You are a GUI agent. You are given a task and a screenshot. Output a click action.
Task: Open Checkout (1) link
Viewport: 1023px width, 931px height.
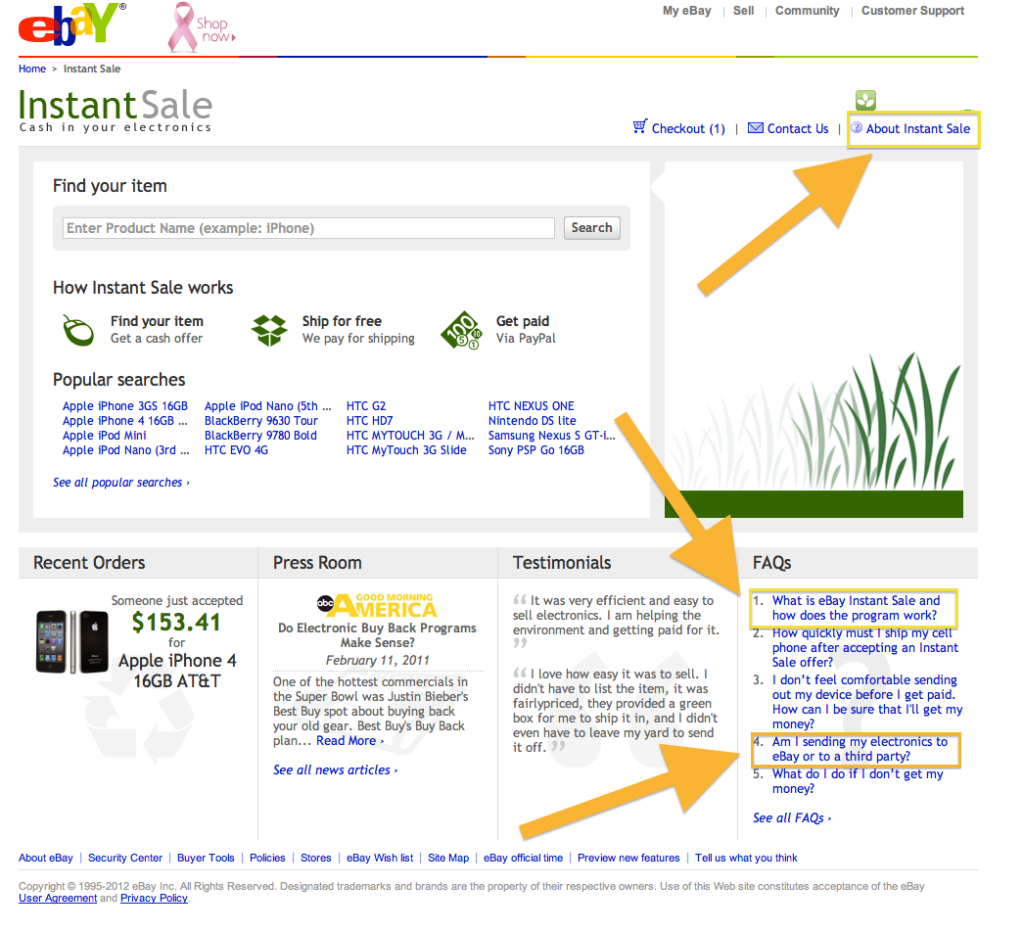[x=688, y=129]
